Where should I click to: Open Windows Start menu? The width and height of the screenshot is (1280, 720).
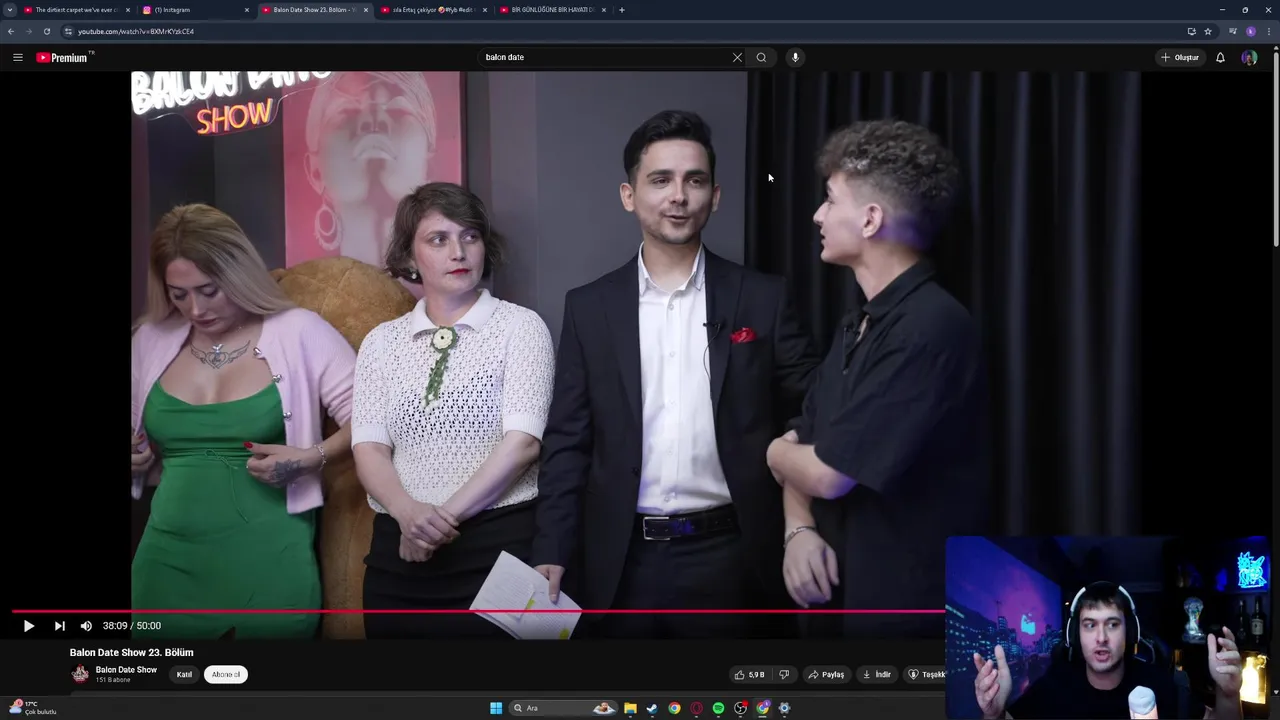tap(496, 708)
